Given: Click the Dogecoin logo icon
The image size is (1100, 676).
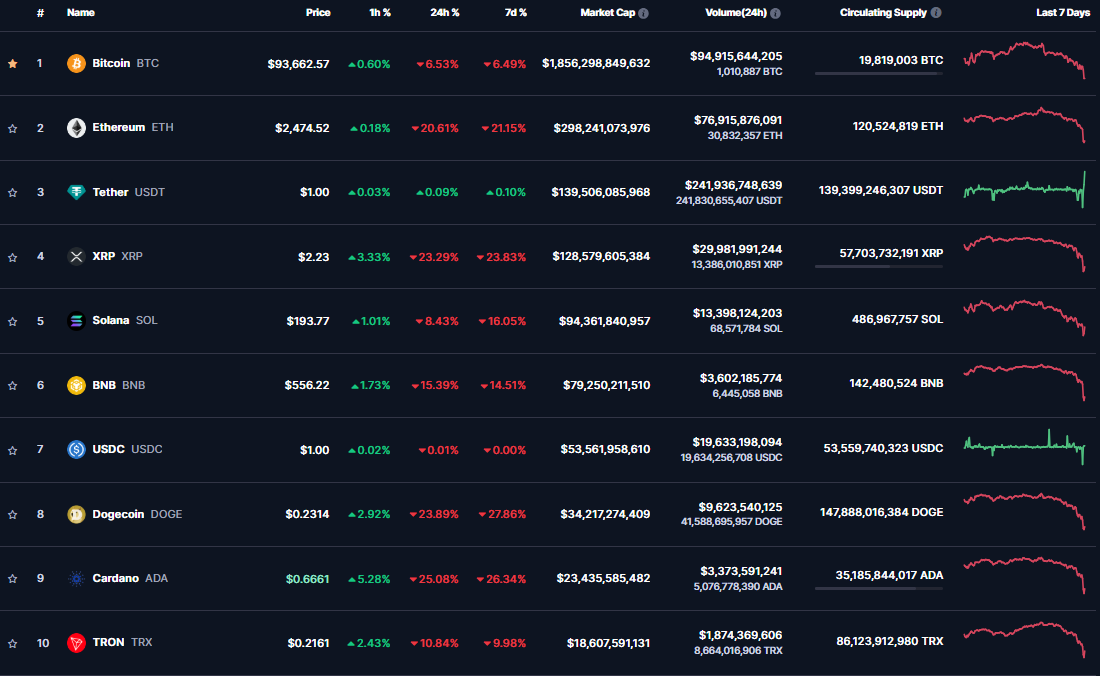Looking at the screenshot, I should click(76, 514).
